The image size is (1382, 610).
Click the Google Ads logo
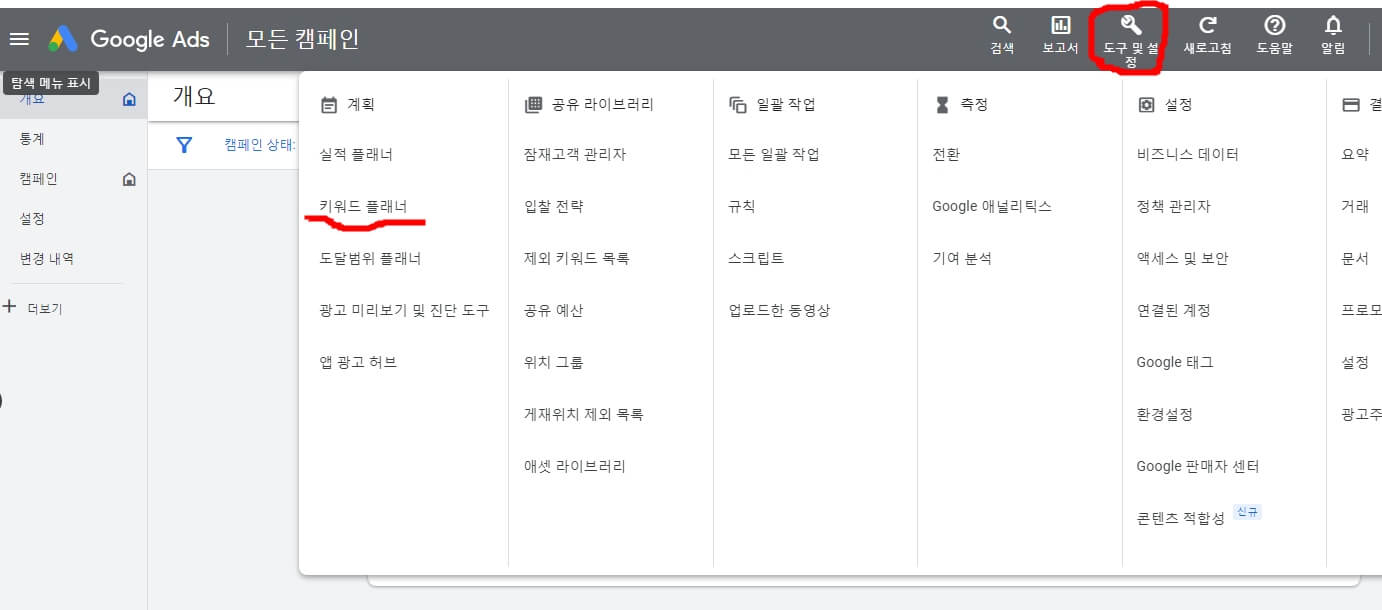(129, 40)
